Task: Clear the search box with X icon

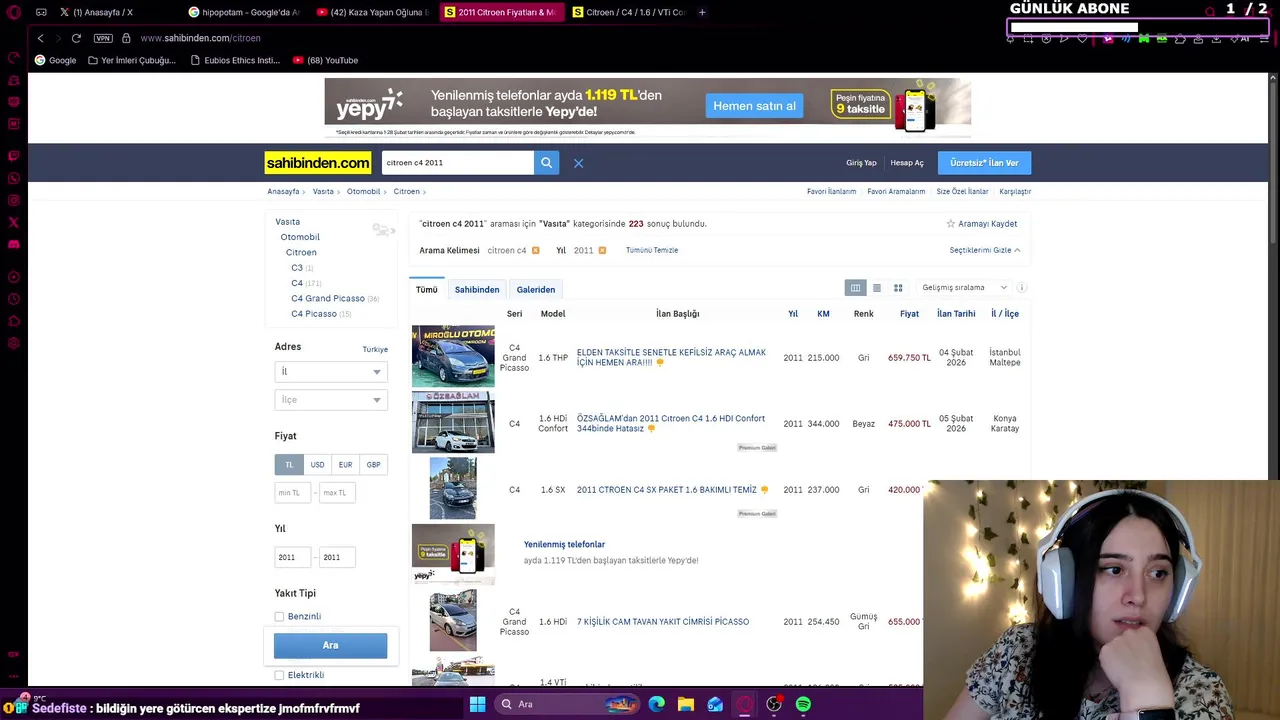Action: [x=578, y=163]
